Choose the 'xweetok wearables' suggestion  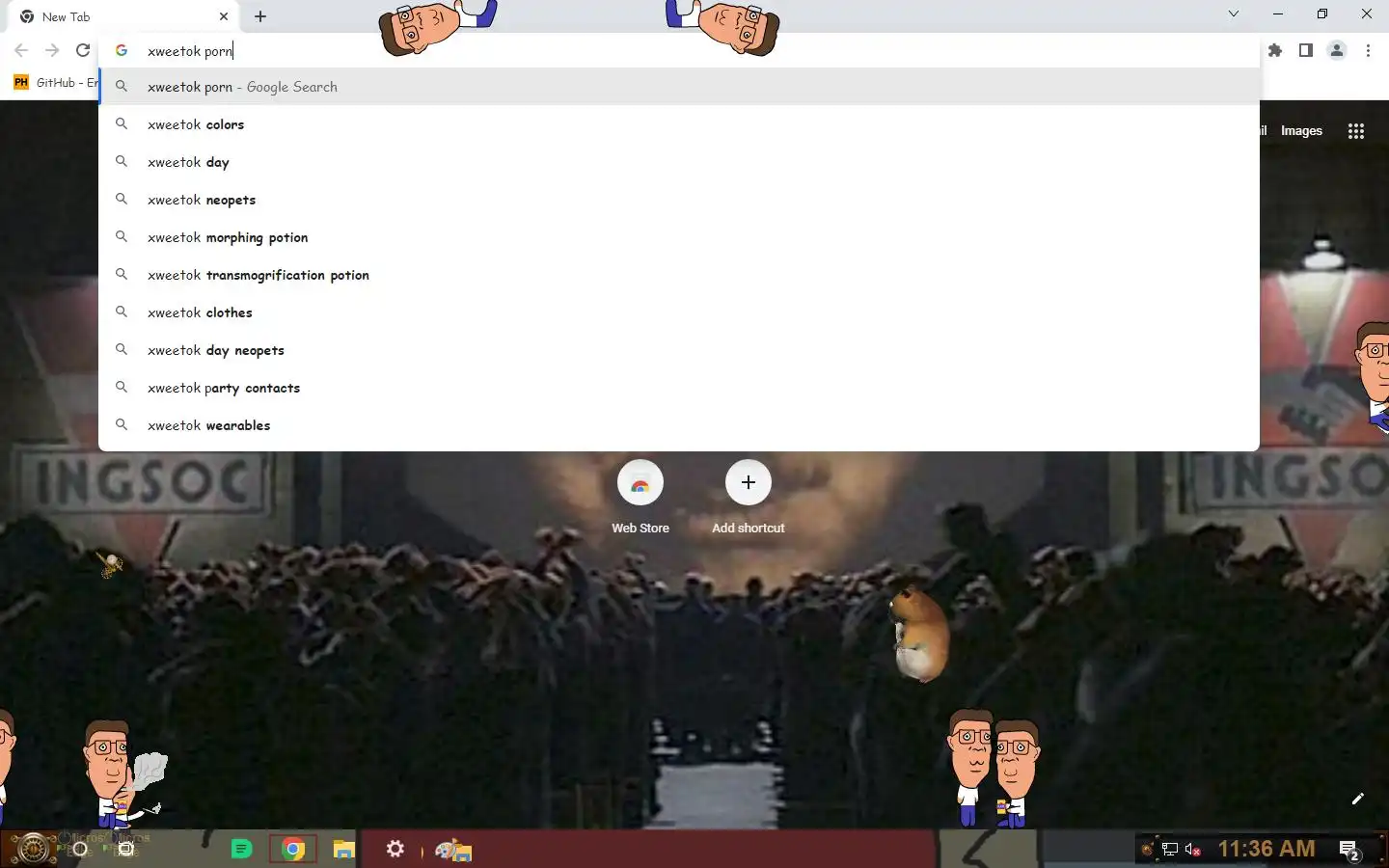tap(679, 425)
